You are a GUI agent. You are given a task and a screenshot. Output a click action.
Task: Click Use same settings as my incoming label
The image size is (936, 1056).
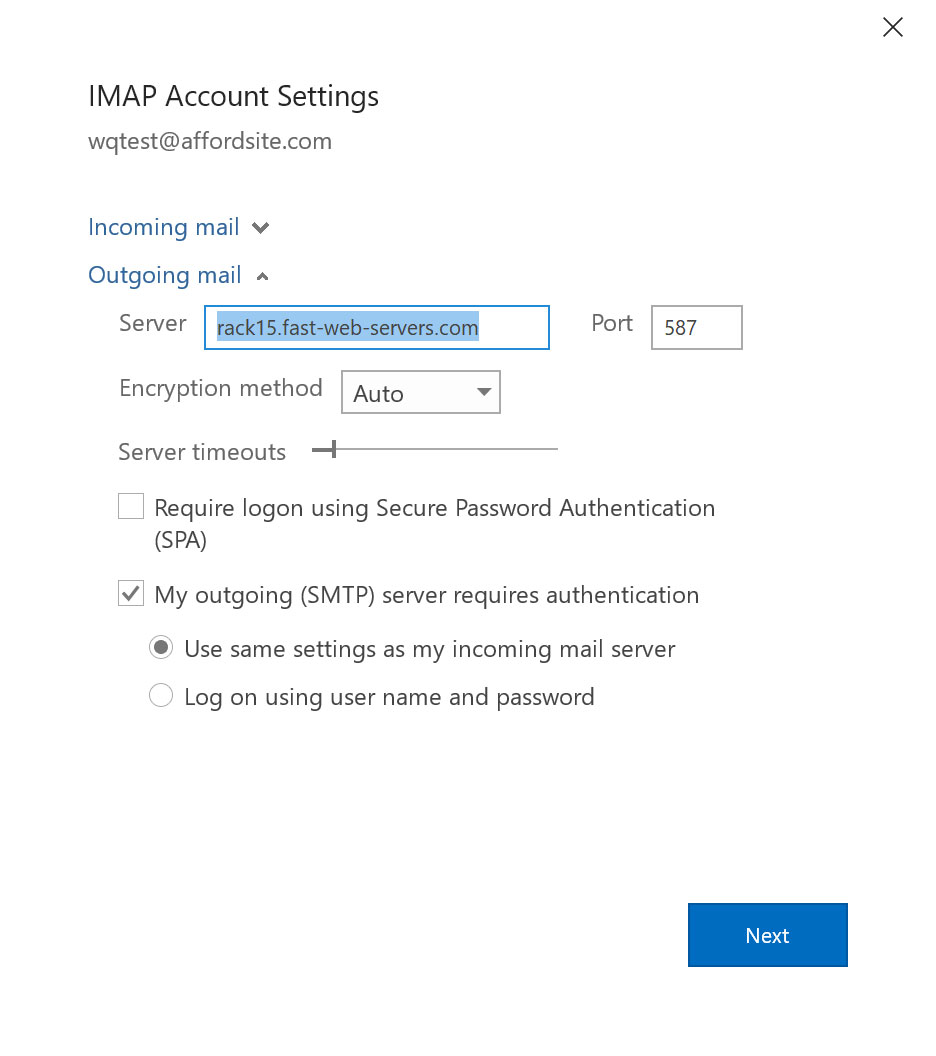[430, 649]
